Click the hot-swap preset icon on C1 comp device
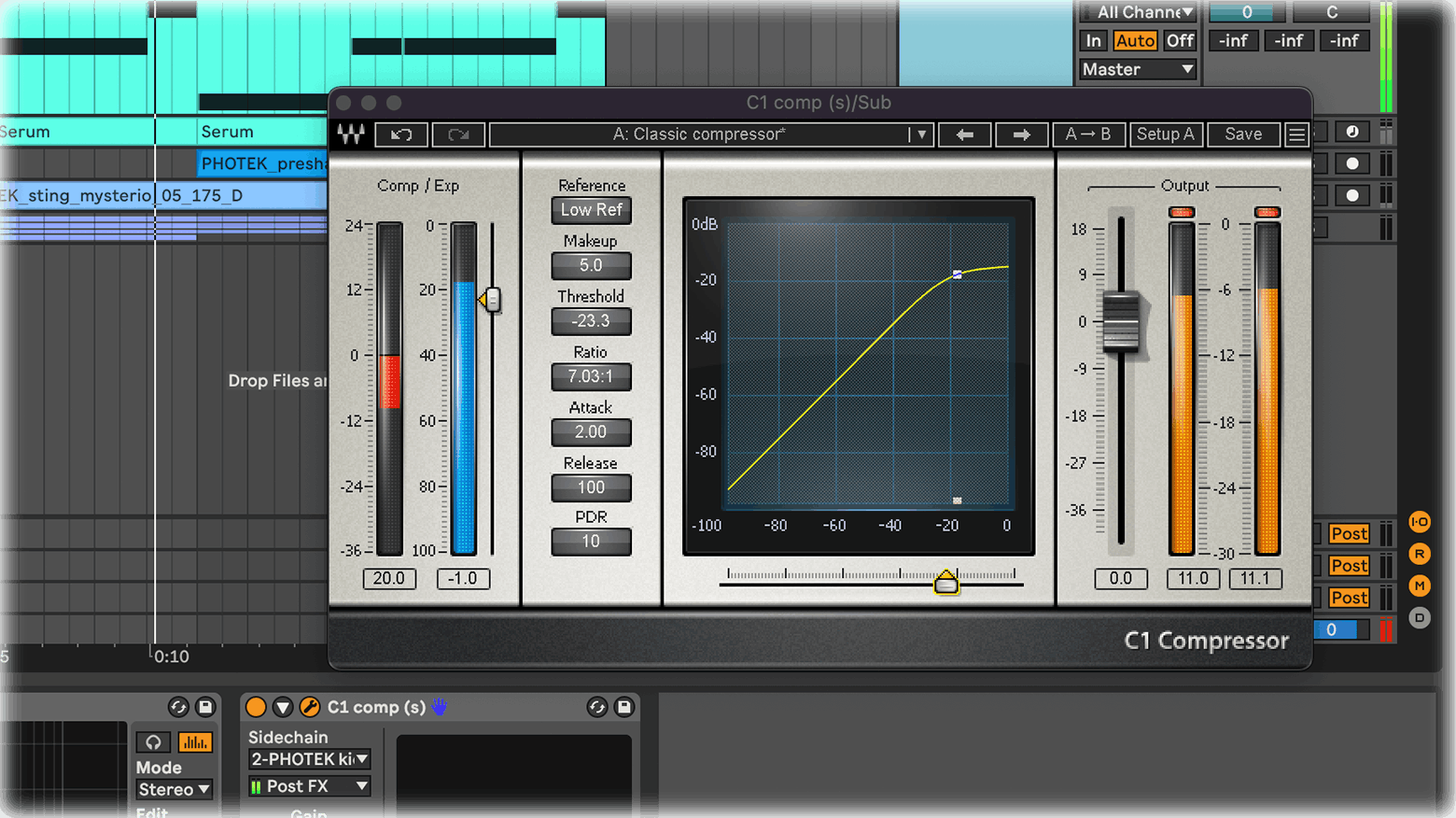1456x818 pixels. [597, 707]
